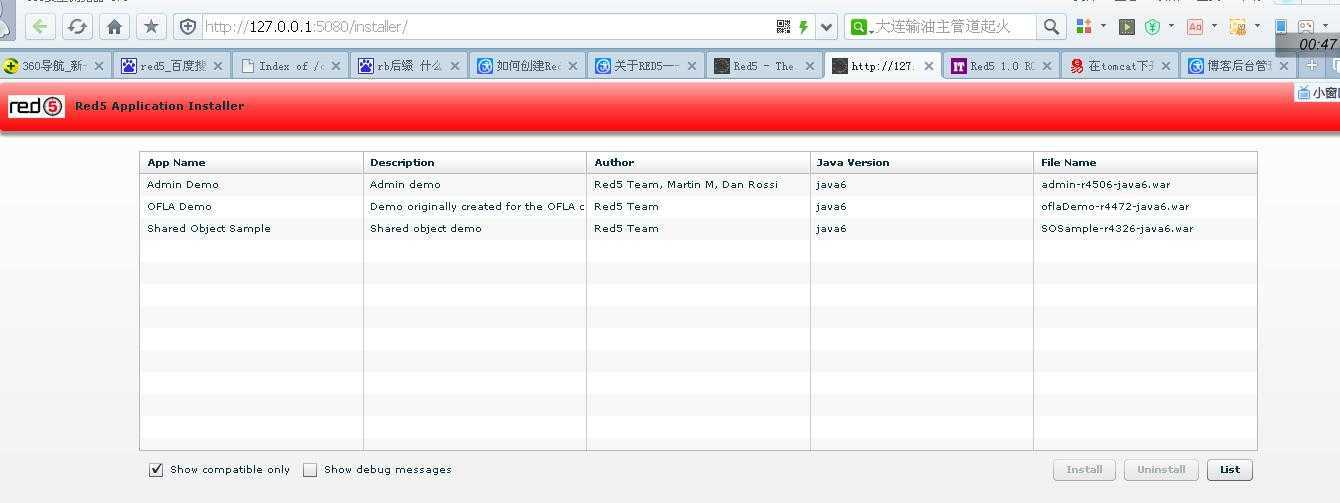Image resolution: width=1340 pixels, height=503 pixels.
Task: Click the red Aa translate extension icon
Action: (x=1195, y=26)
